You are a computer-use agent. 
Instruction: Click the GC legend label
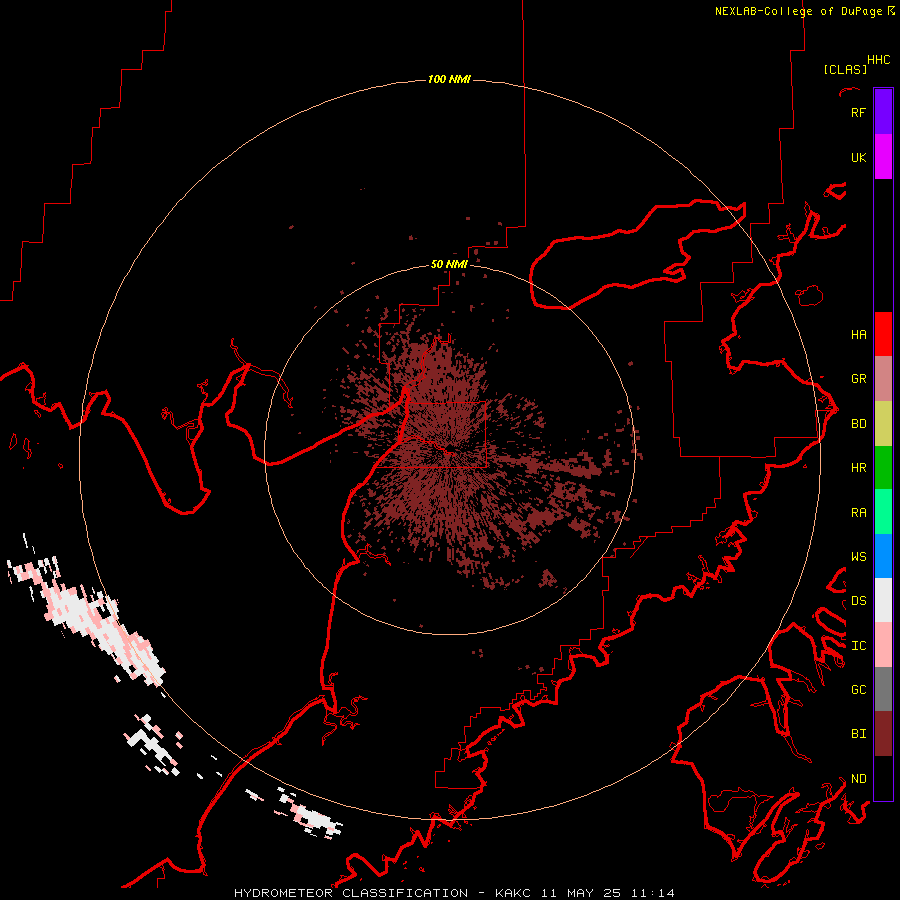pos(858,689)
